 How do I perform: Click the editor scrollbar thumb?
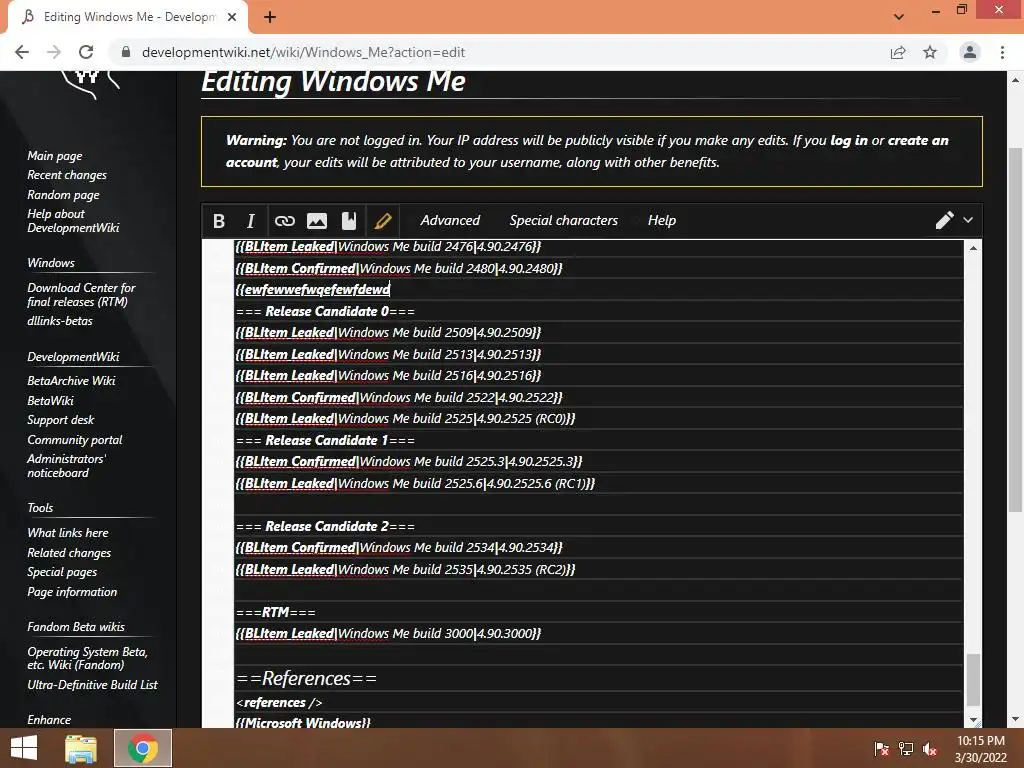click(x=973, y=679)
